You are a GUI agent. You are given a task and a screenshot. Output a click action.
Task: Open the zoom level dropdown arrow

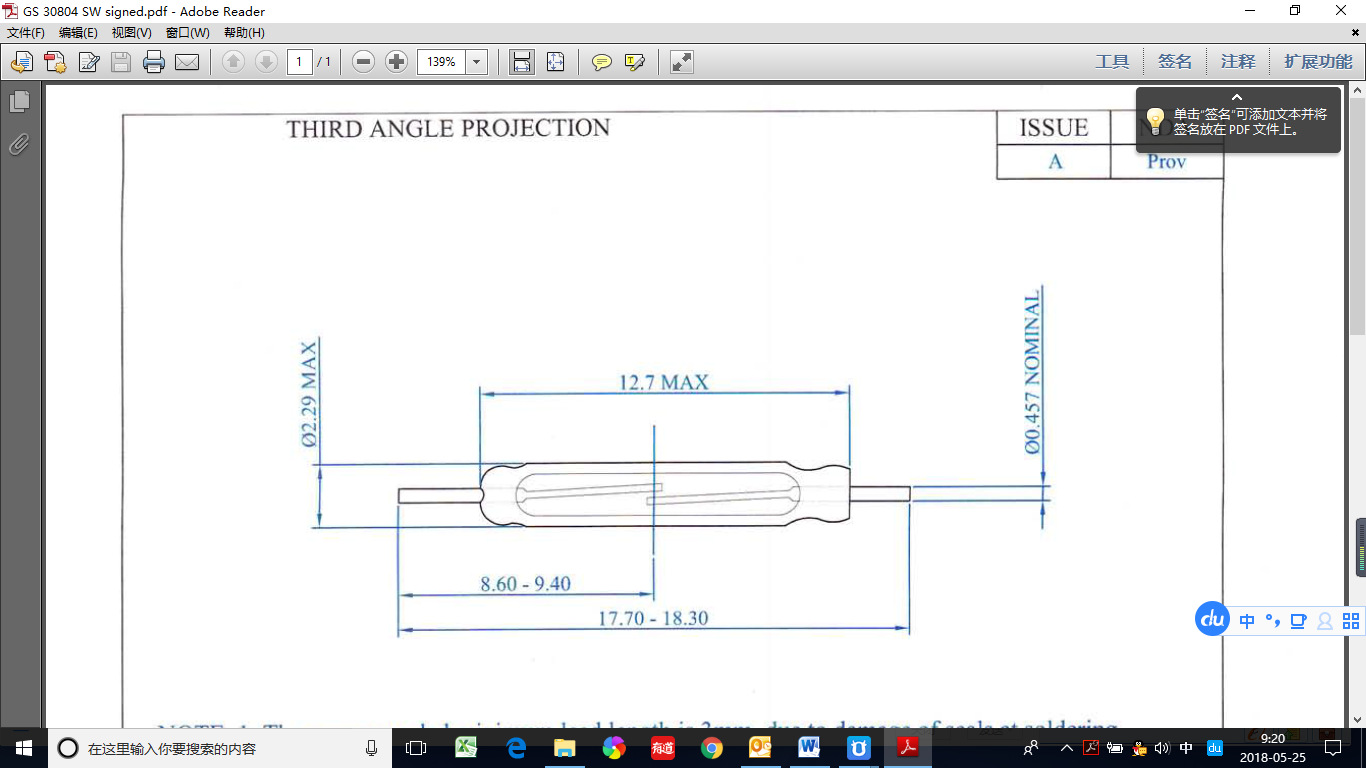[477, 62]
